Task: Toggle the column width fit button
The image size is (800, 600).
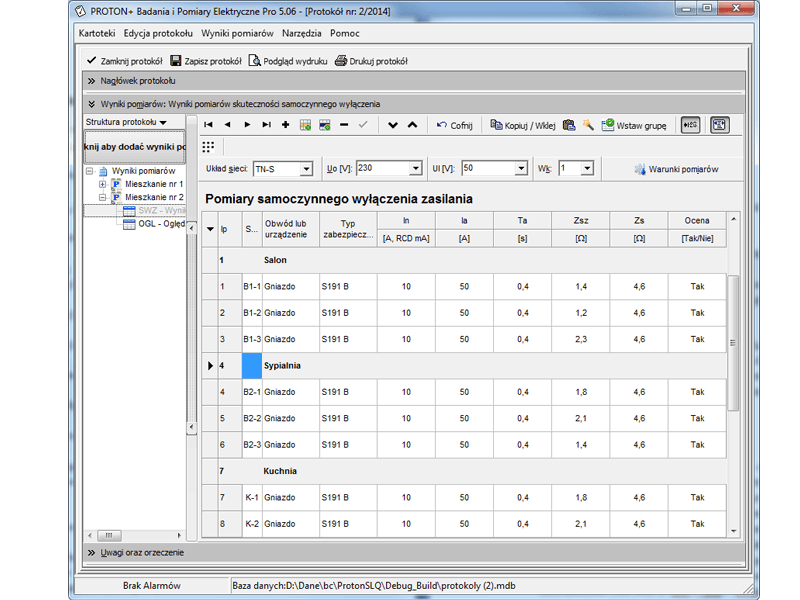Action: click(690, 125)
